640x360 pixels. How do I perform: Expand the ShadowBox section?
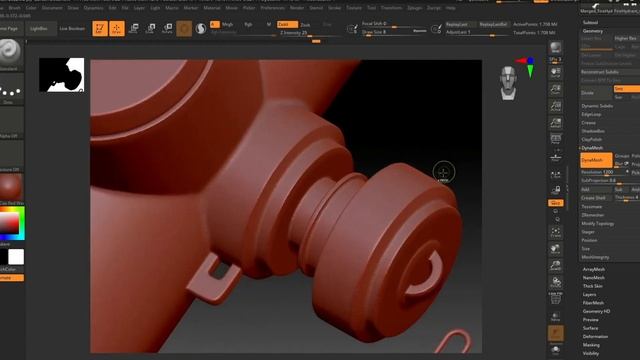(593, 131)
